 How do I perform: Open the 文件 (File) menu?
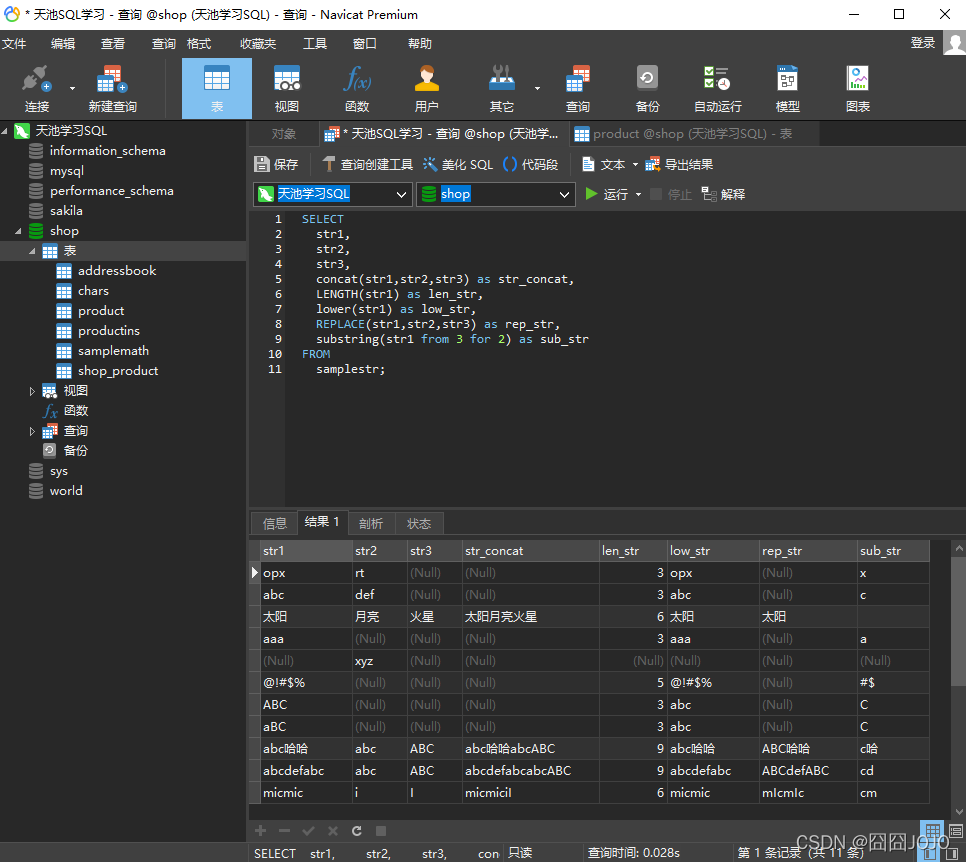(x=14, y=44)
